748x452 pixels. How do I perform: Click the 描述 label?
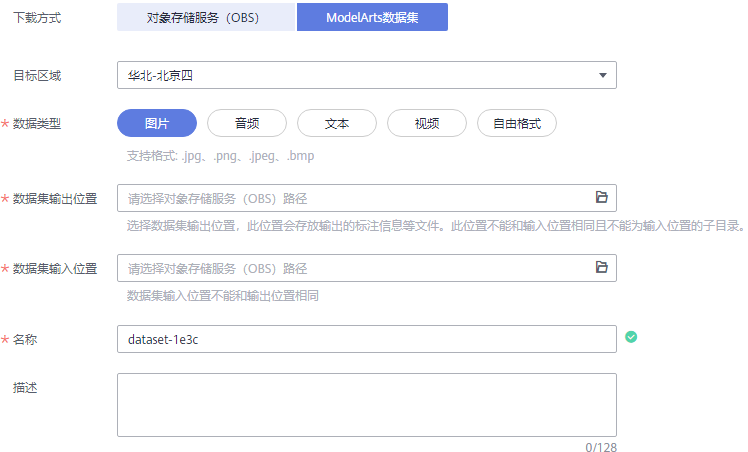(25, 388)
